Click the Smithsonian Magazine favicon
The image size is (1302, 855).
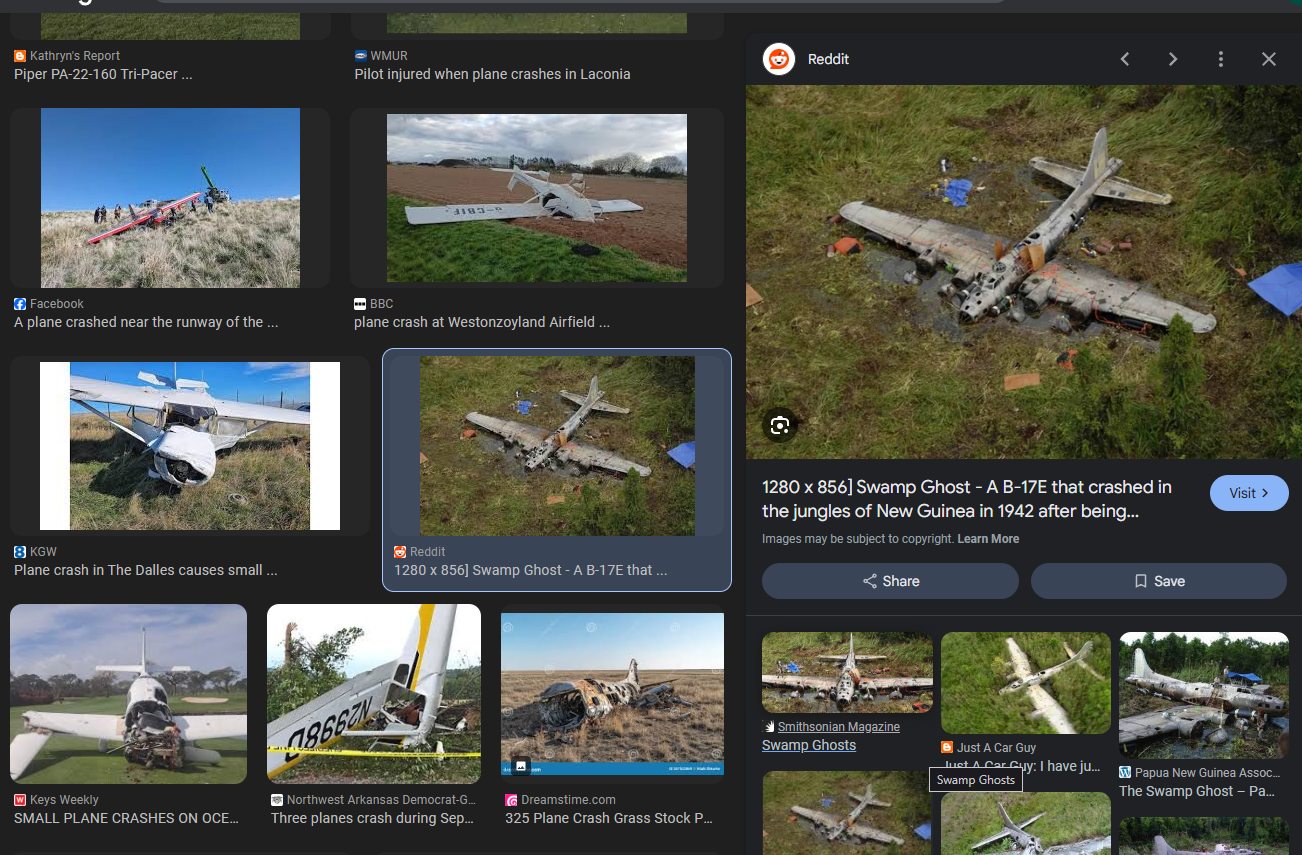pyautogui.click(x=768, y=727)
